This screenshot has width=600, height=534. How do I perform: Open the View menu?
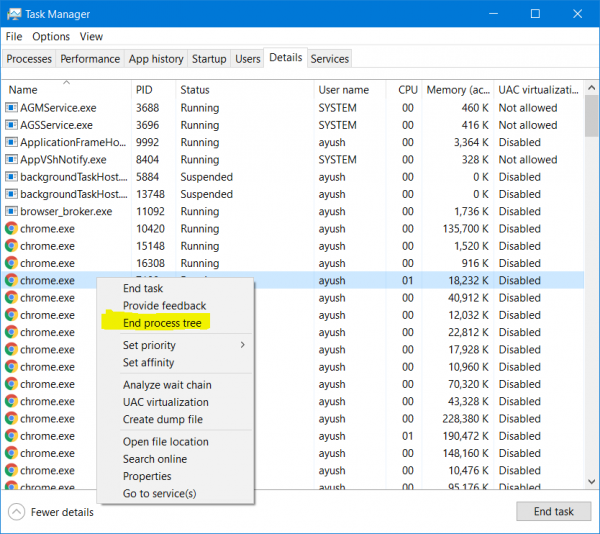tap(91, 37)
